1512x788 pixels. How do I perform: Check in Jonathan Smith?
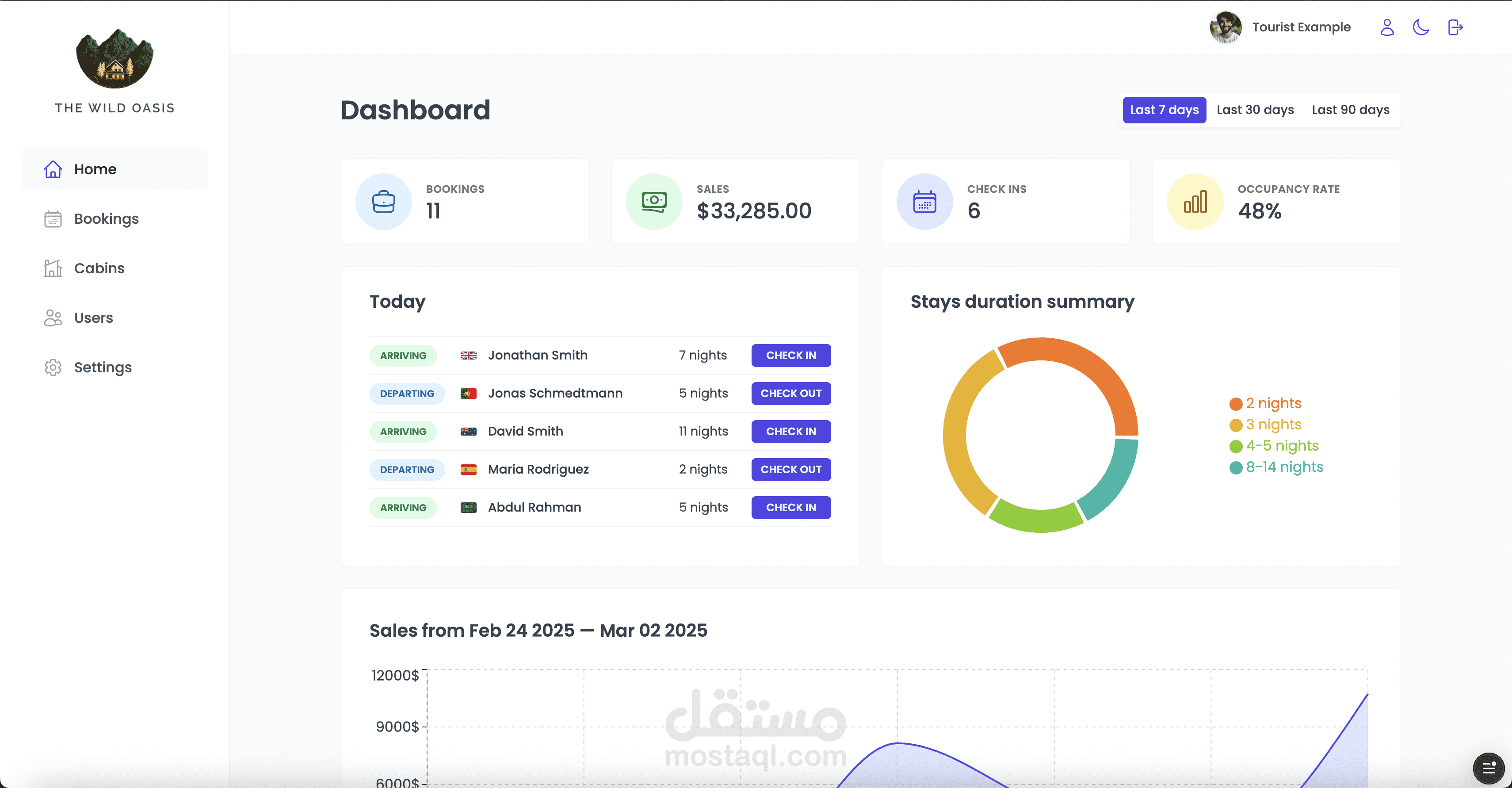pyautogui.click(x=790, y=355)
